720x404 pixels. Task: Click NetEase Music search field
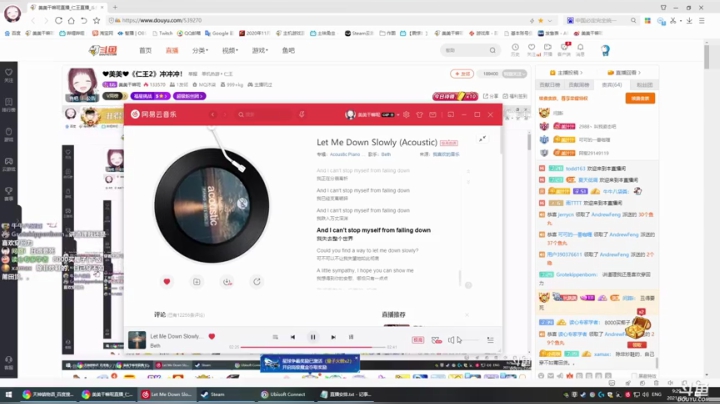tap(264, 114)
